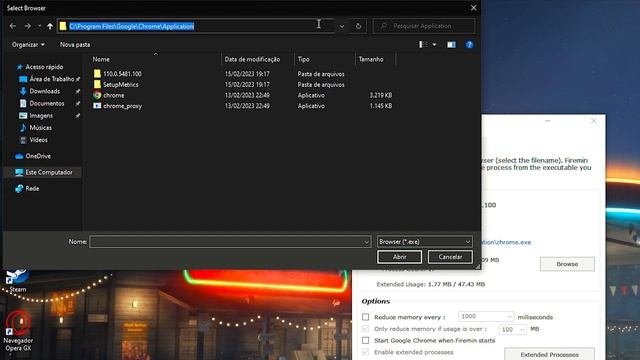Go back with the left arrow
640x360 pixels.
(13, 26)
